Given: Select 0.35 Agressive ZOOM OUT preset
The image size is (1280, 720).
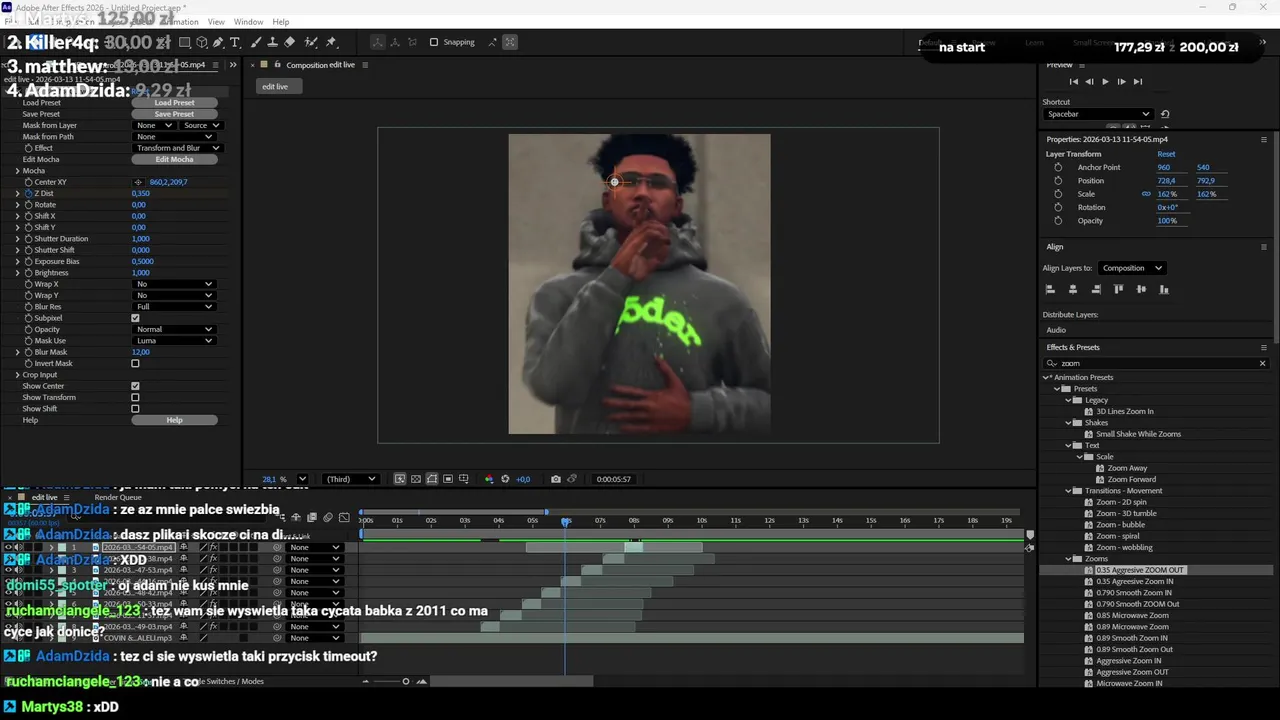Looking at the screenshot, I should 1139,570.
